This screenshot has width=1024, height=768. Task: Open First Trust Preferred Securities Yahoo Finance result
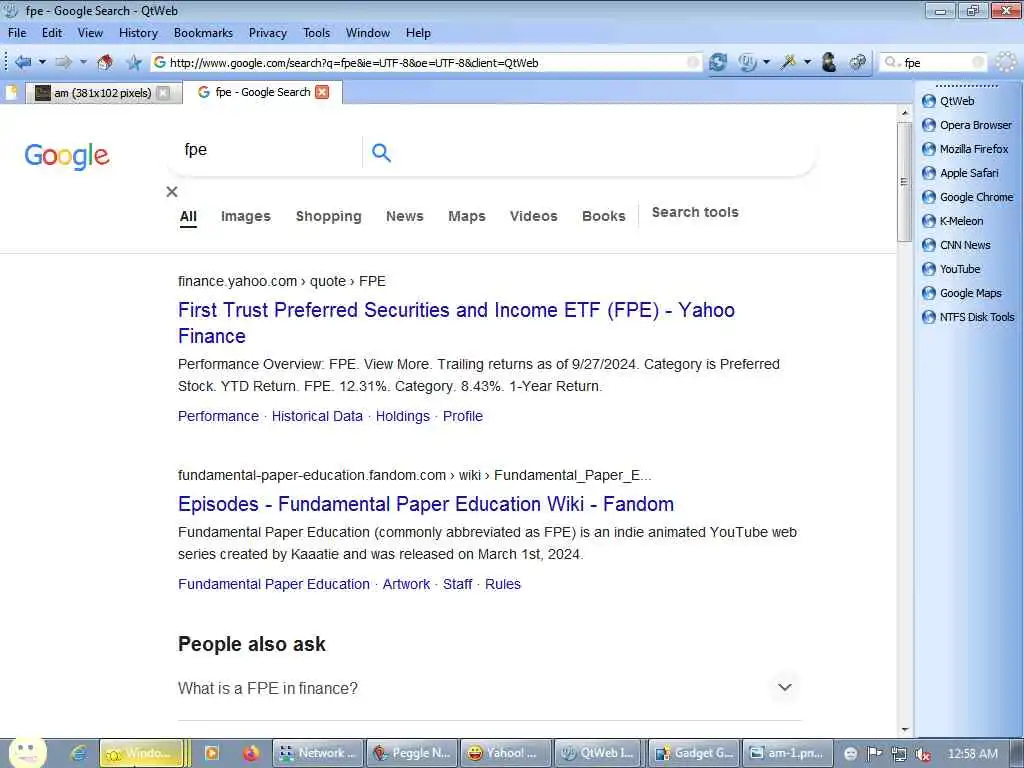pyautogui.click(x=456, y=323)
